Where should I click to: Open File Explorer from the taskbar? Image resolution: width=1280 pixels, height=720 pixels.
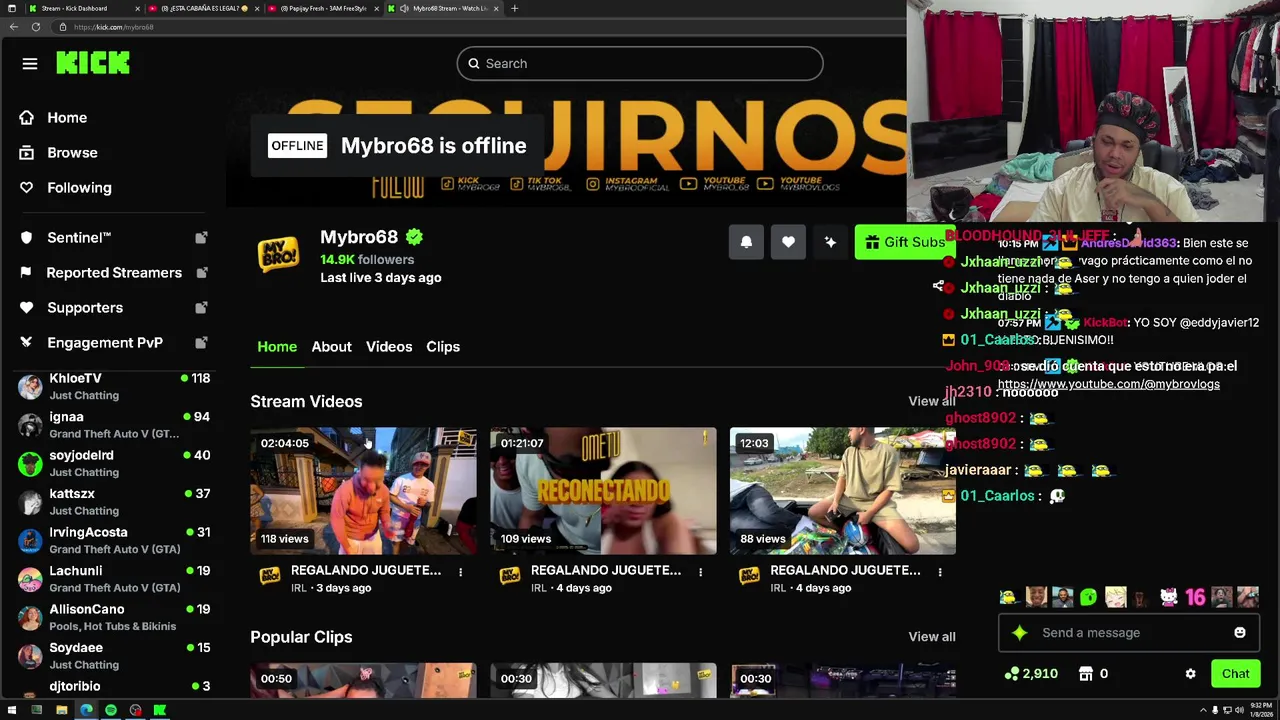tap(61, 711)
